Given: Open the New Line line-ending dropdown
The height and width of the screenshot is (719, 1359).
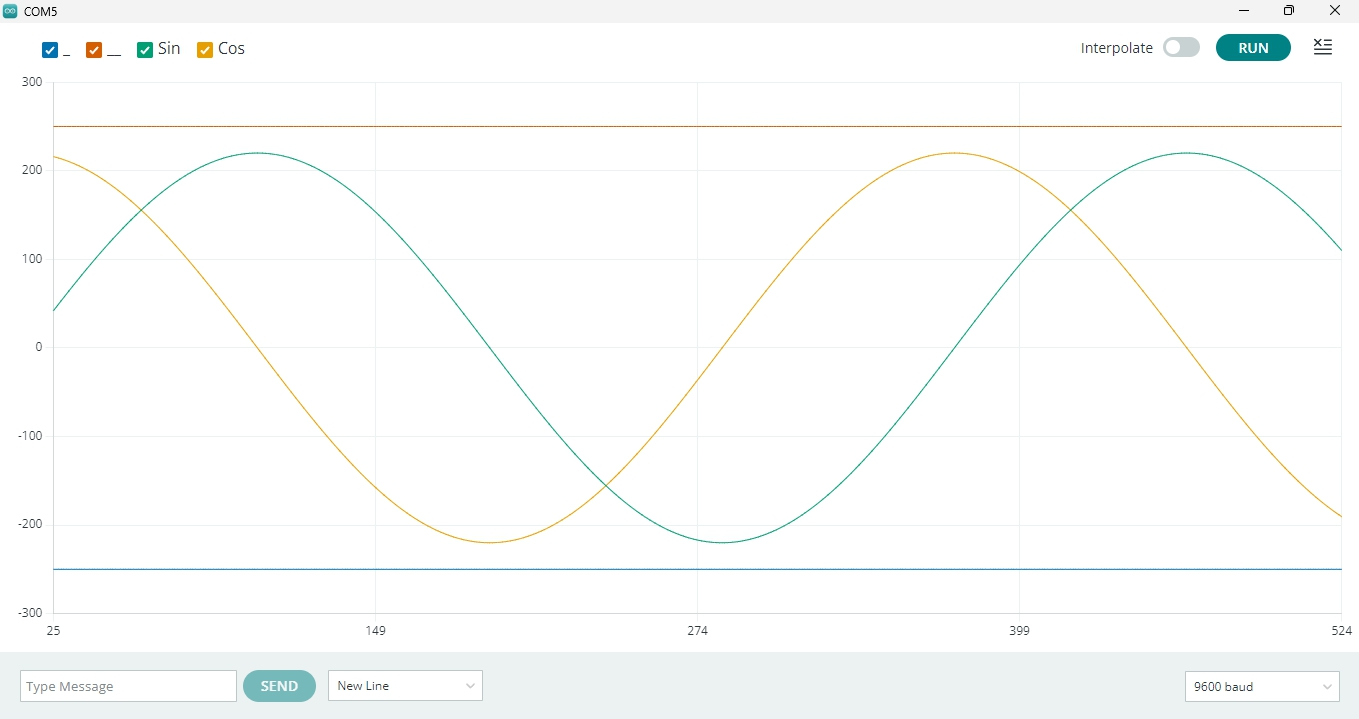Looking at the screenshot, I should tap(404, 686).
